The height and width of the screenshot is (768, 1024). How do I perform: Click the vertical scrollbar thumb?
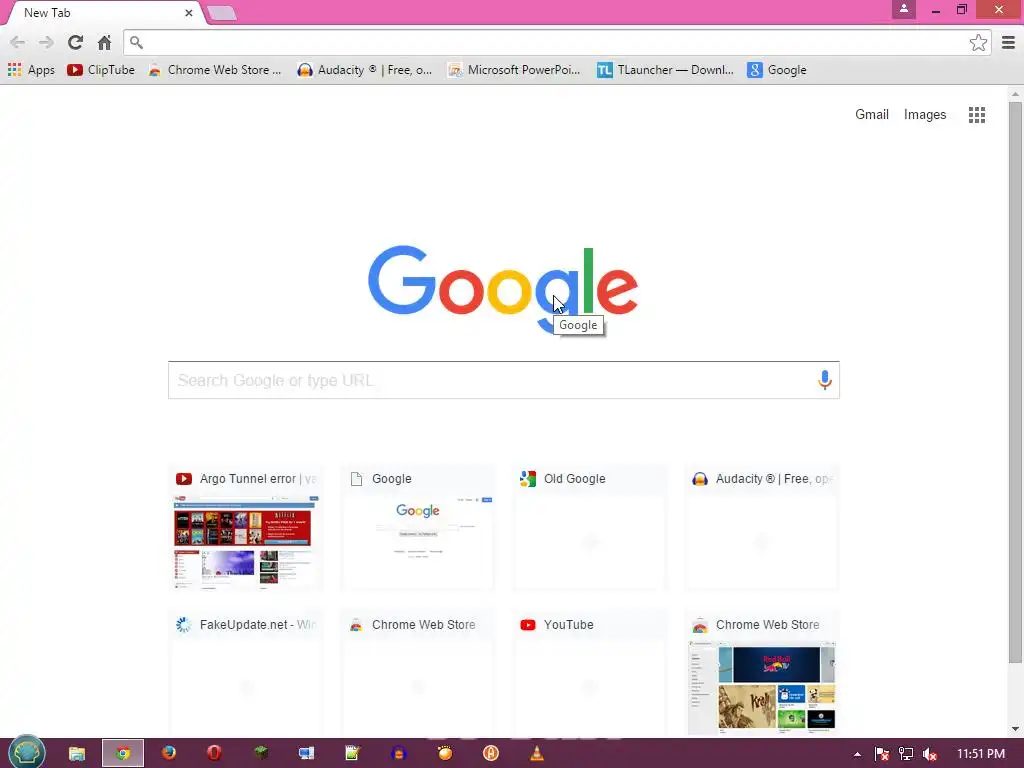1015,382
